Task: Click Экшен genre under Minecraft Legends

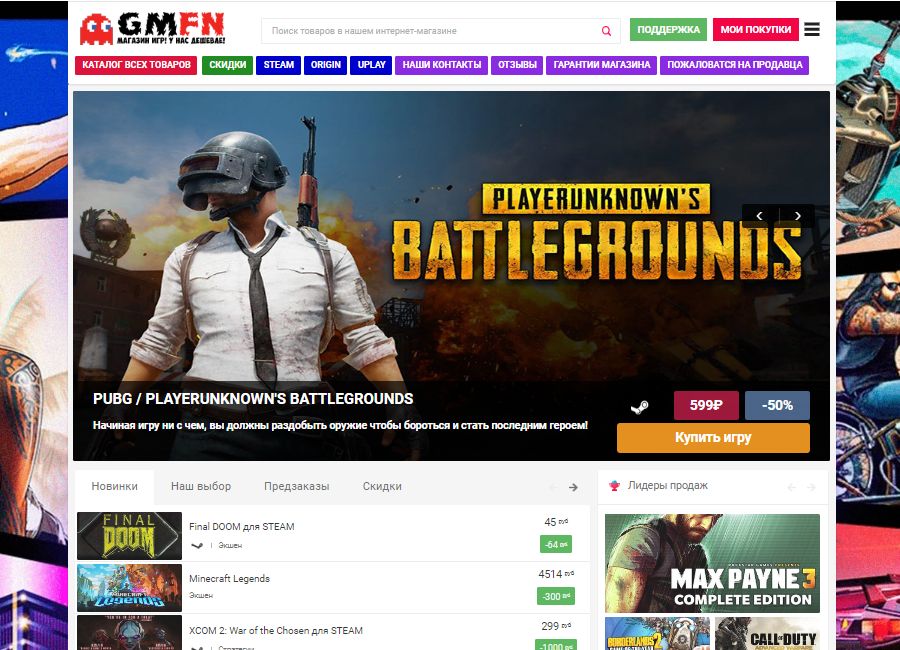Action: (201, 595)
